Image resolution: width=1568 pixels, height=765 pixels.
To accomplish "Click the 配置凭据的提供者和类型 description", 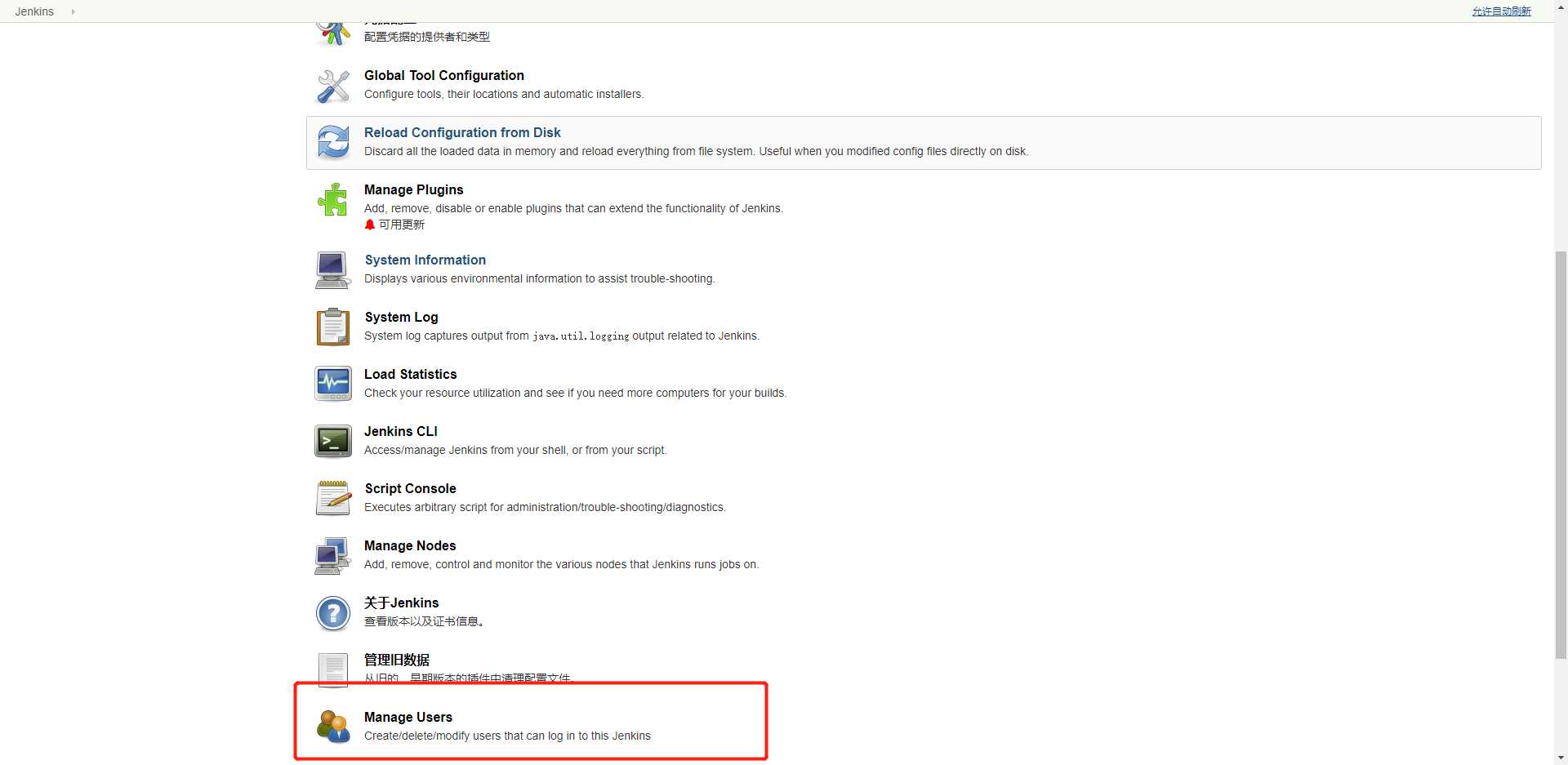I will [x=427, y=37].
